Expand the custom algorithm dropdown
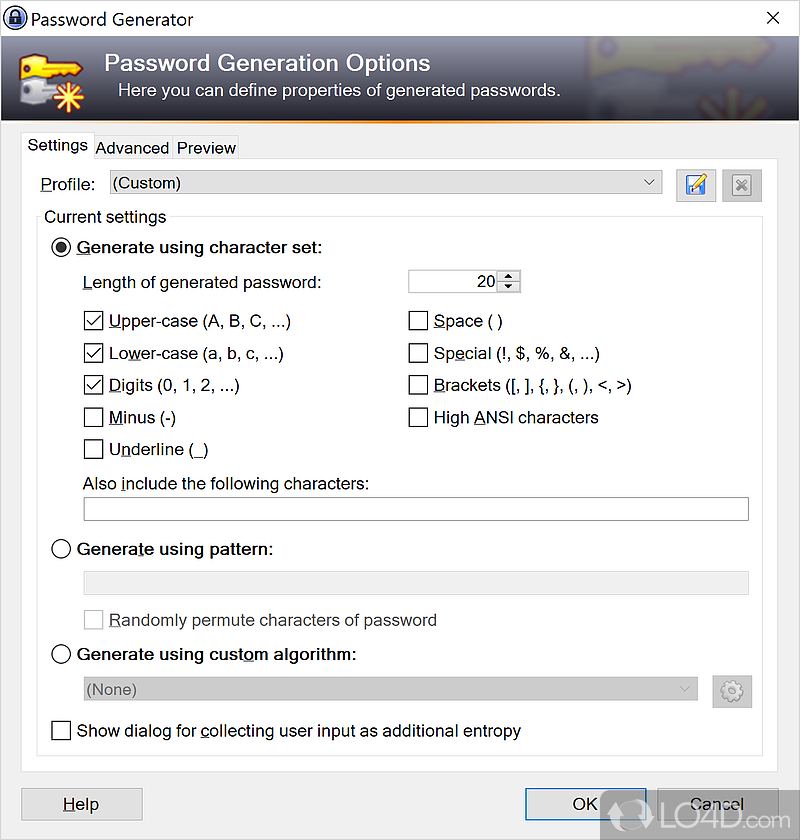This screenshot has height=840, width=800. (x=390, y=689)
